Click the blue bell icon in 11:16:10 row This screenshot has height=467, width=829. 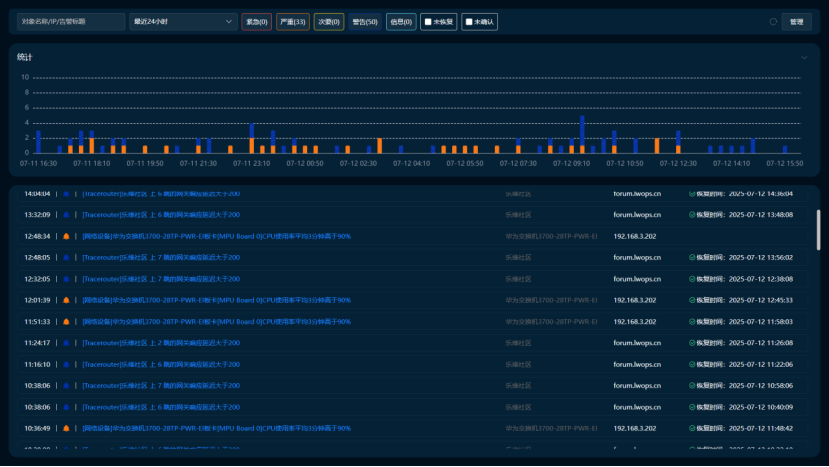(x=66, y=364)
